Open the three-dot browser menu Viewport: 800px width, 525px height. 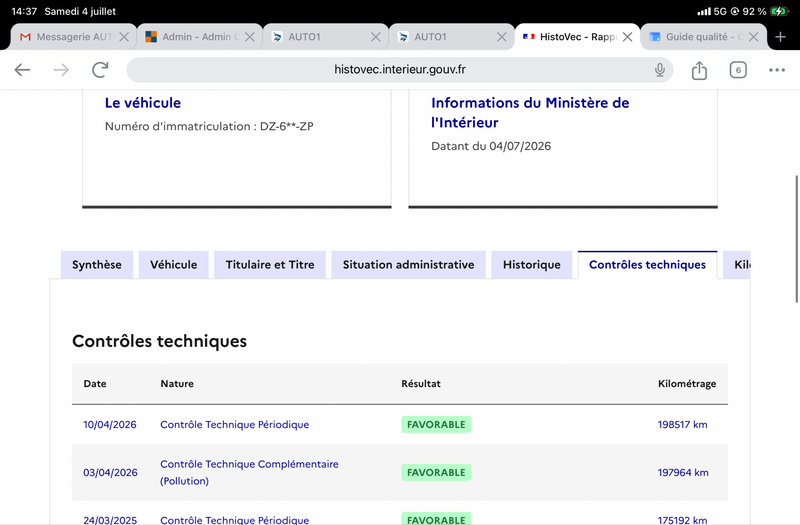[x=777, y=70]
